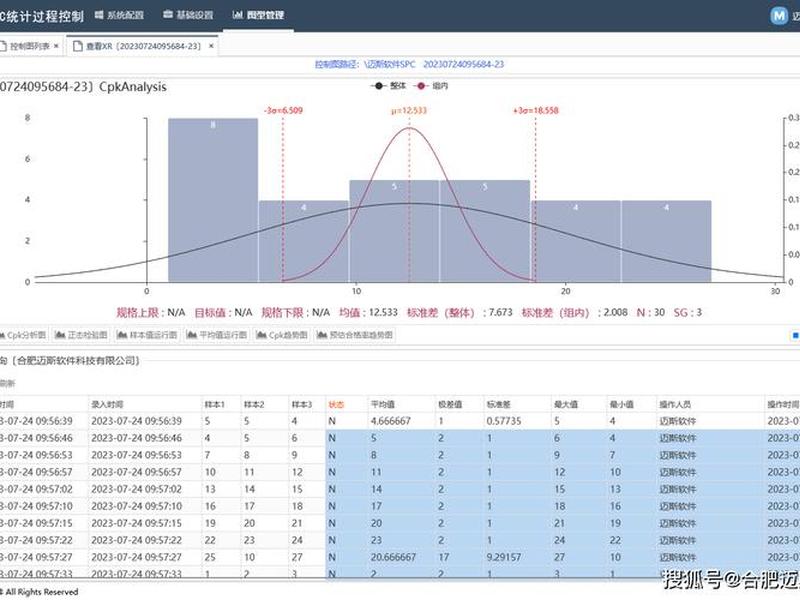Click the 标准差(整体) value 7.673
Image resolution: width=800 pixels, height=600 pixels.
[500, 312]
